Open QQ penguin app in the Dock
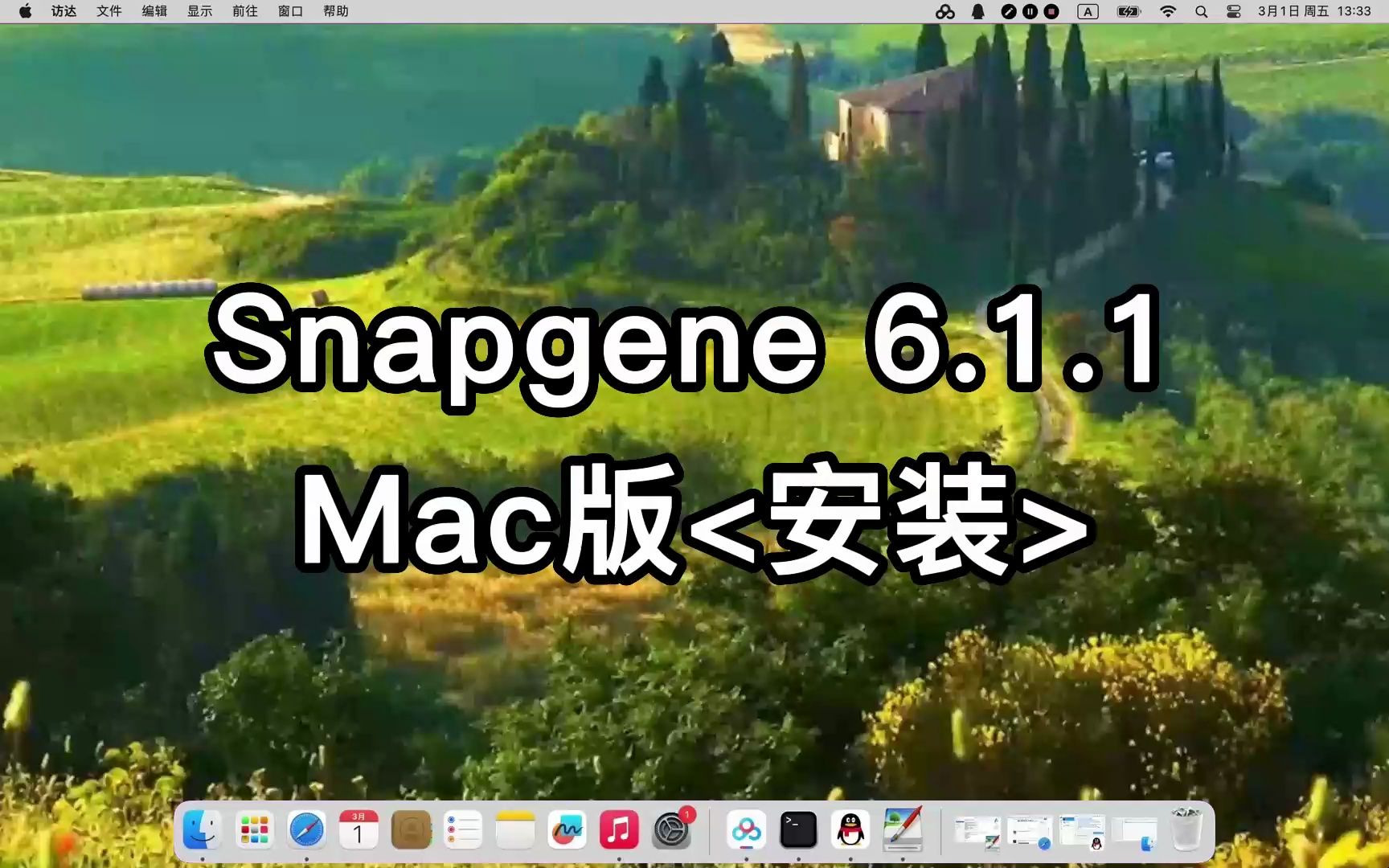 coord(850,829)
